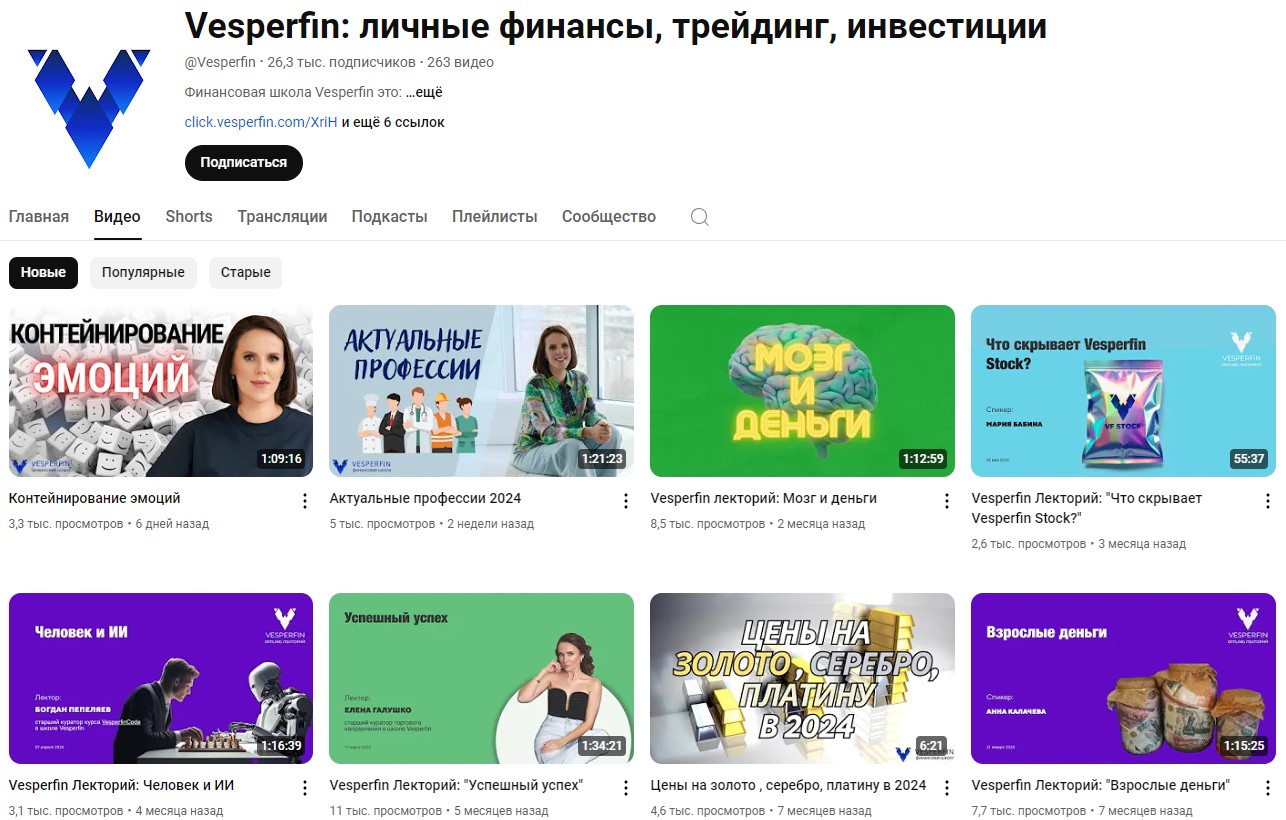Open three-dot menu for Человек и ИИ video
1286x820 pixels.
(305, 789)
